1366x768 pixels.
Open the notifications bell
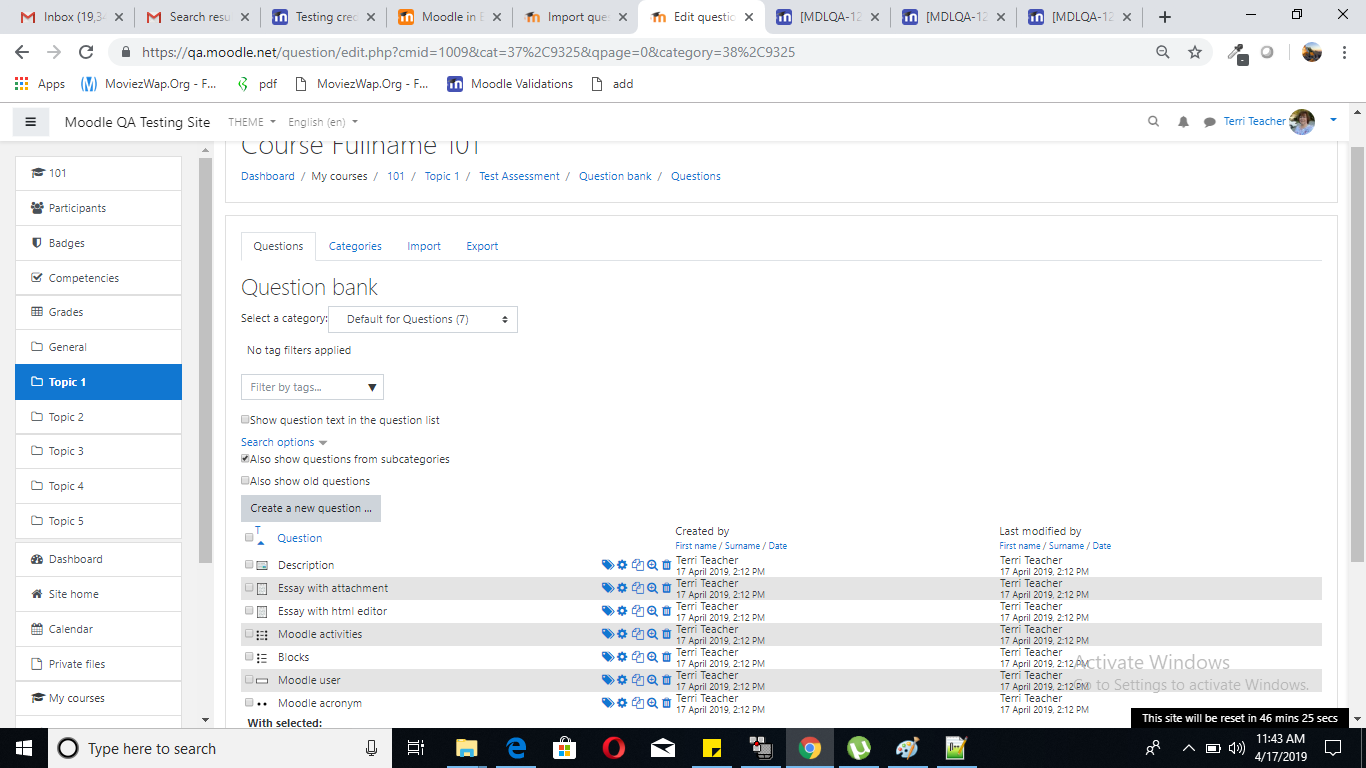[x=1183, y=122]
